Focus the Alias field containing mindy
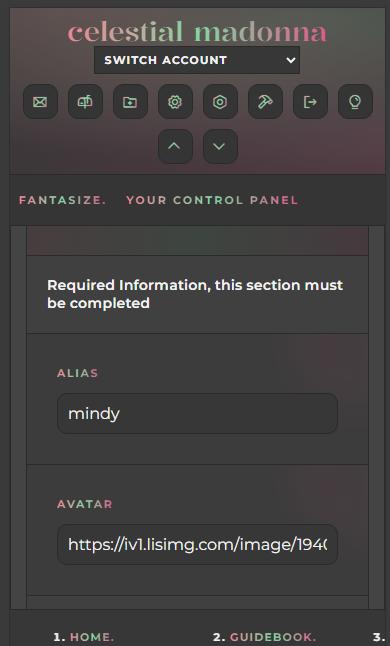The image size is (390, 646). click(197, 413)
